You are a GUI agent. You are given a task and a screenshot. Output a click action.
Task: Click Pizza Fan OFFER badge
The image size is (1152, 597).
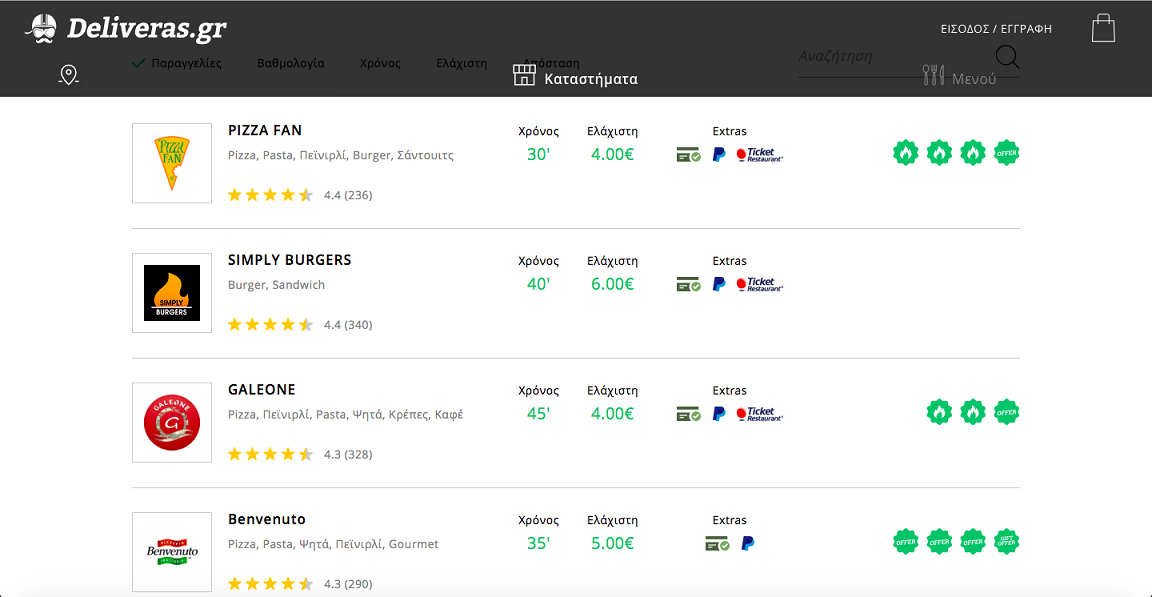[x=1007, y=153]
